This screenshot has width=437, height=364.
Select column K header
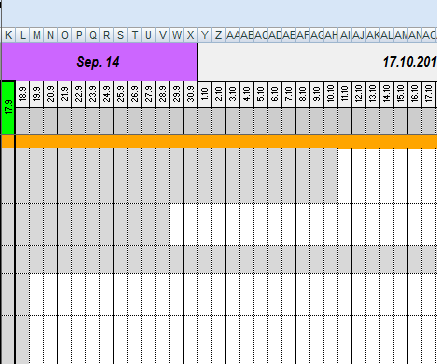click(9, 35)
